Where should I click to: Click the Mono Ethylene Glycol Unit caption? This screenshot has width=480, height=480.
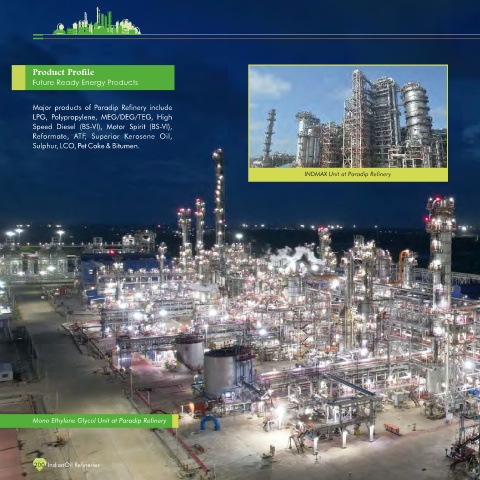99,421
